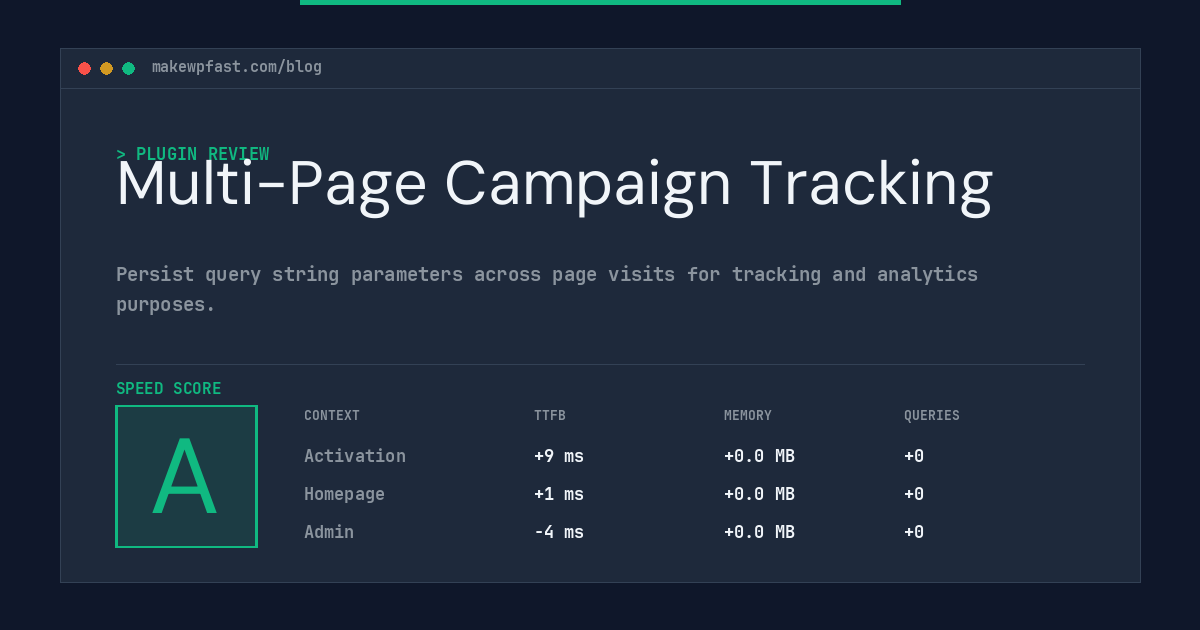Click the -4 ms TTFB value
1200x630 pixels.
(x=559, y=532)
